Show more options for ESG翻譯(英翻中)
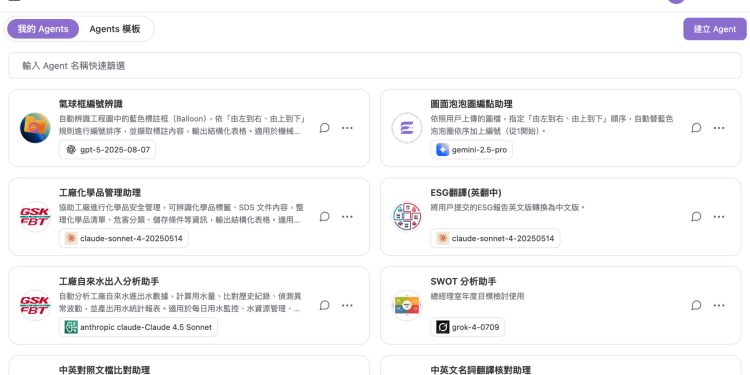The width and height of the screenshot is (750, 375). (x=719, y=217)
